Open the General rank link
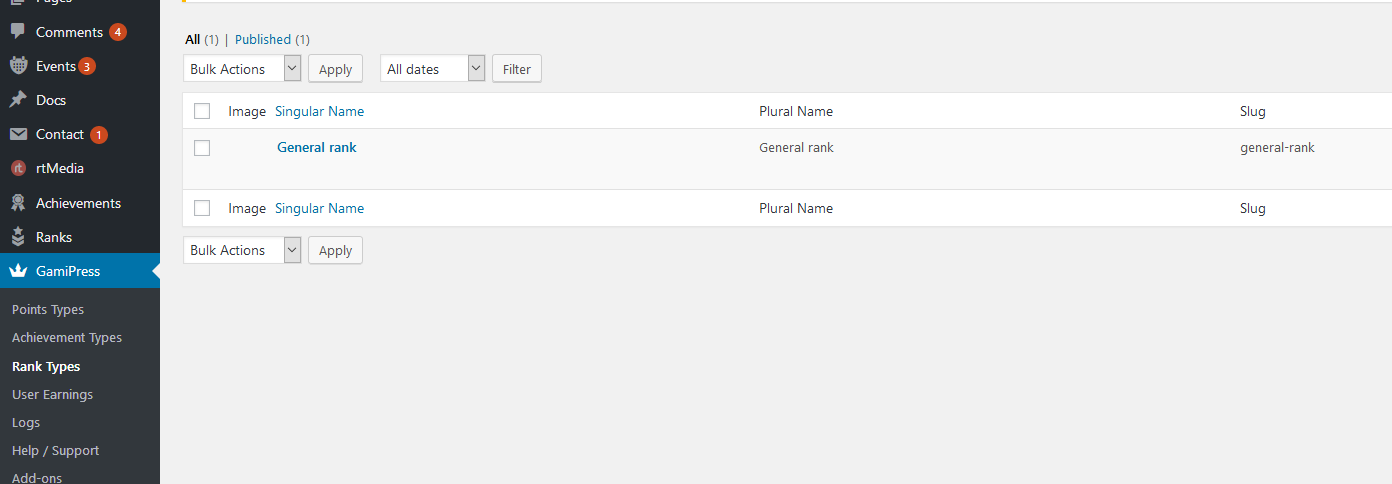 [317, 147]
